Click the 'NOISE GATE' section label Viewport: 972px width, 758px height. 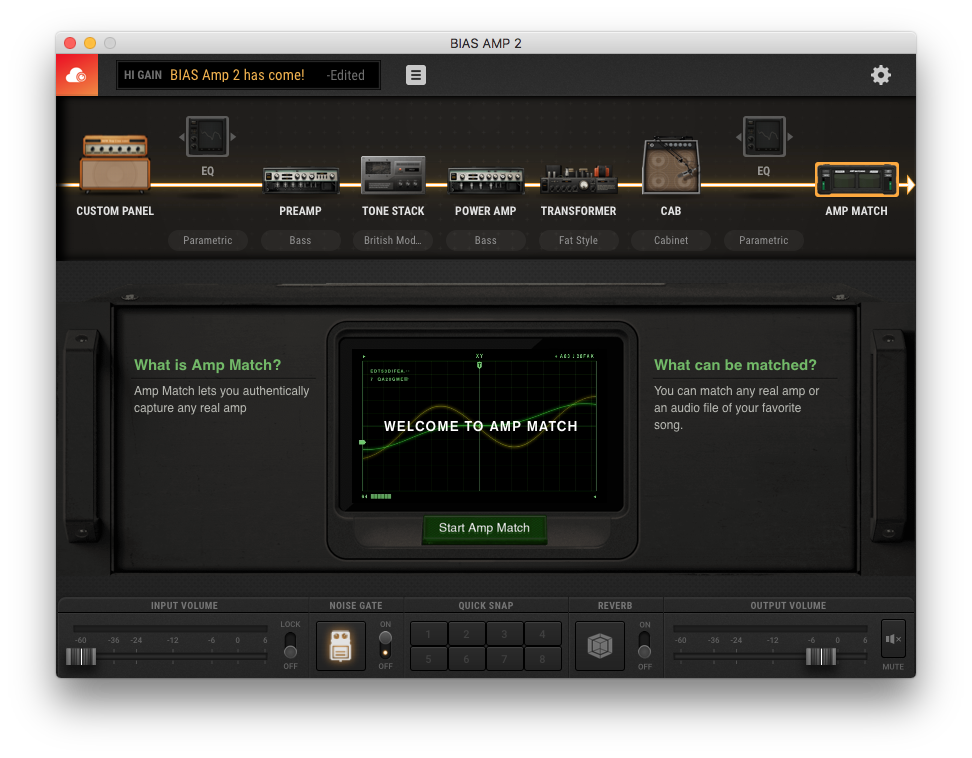(x=356, y=606)
